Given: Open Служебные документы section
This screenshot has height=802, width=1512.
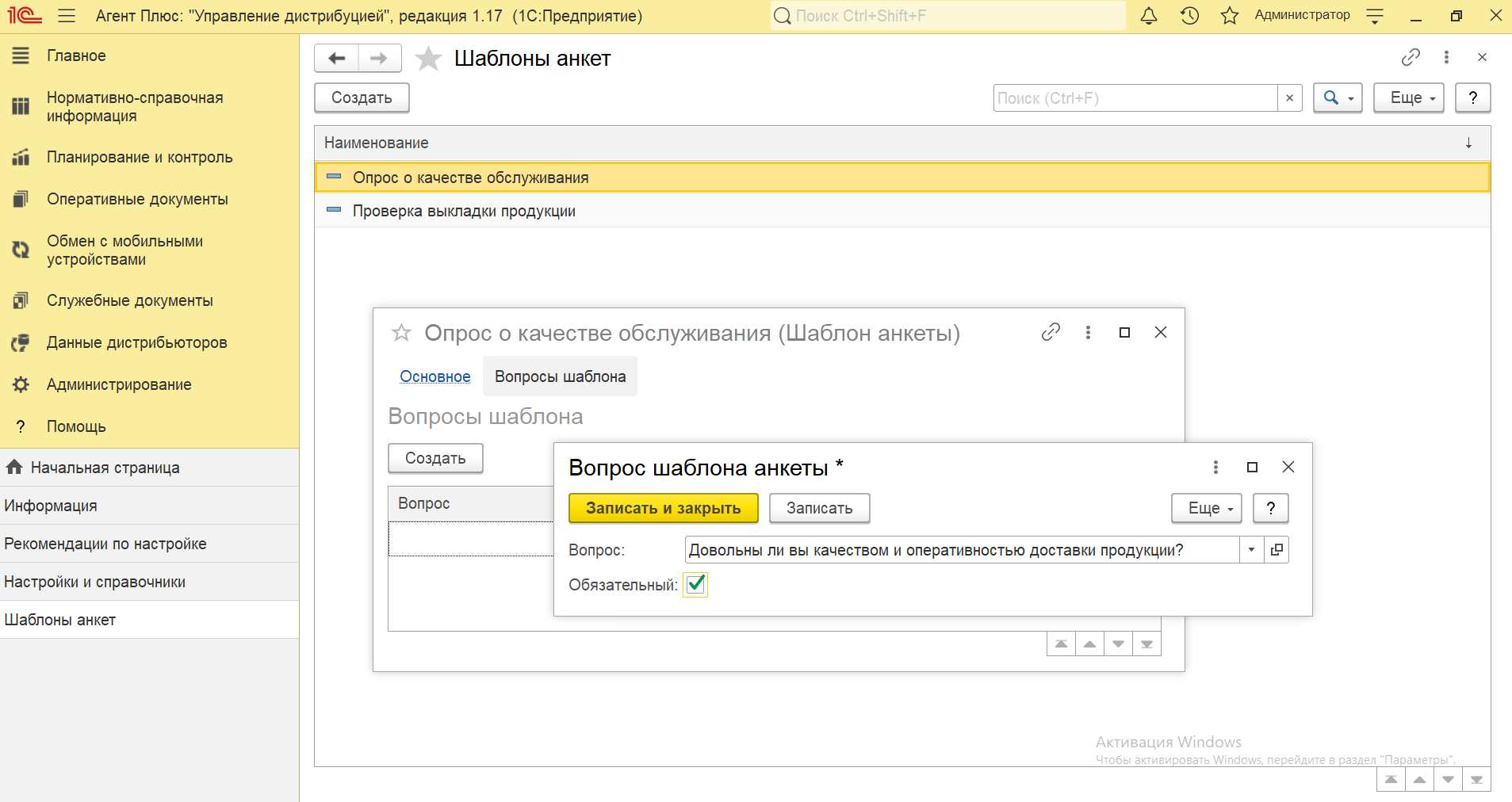Looking at the screenshot, I should [130, 300].
